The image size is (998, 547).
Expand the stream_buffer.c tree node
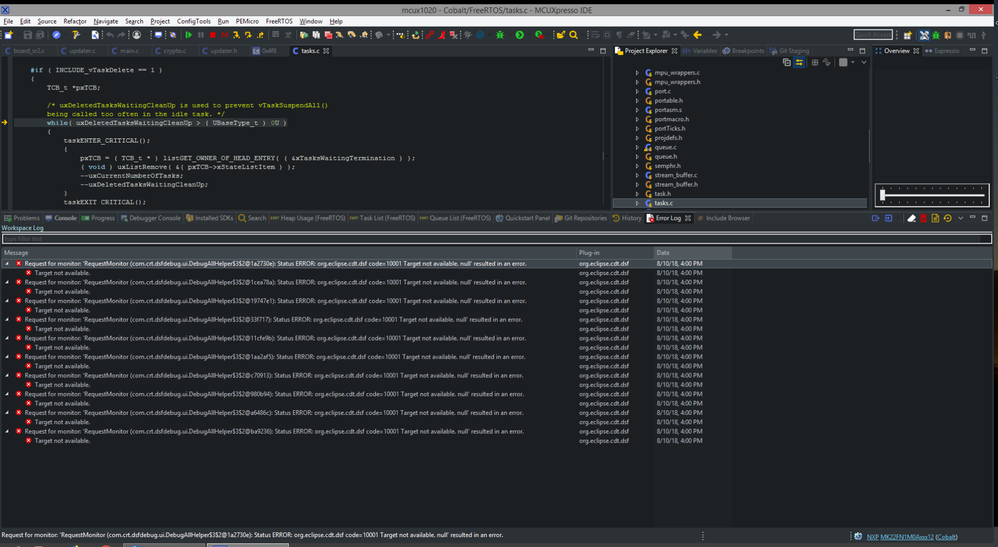637,175
